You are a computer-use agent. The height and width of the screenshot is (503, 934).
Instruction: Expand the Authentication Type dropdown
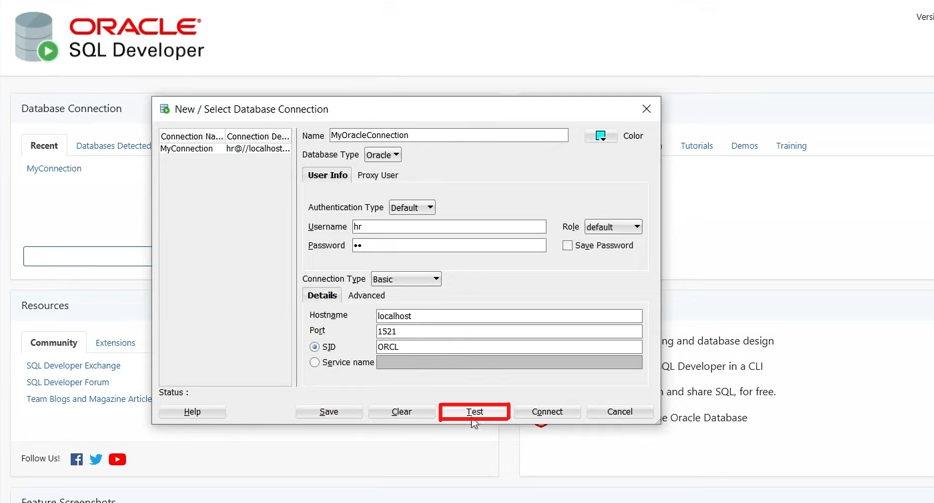pyautogui.click(x=412, y=208)
